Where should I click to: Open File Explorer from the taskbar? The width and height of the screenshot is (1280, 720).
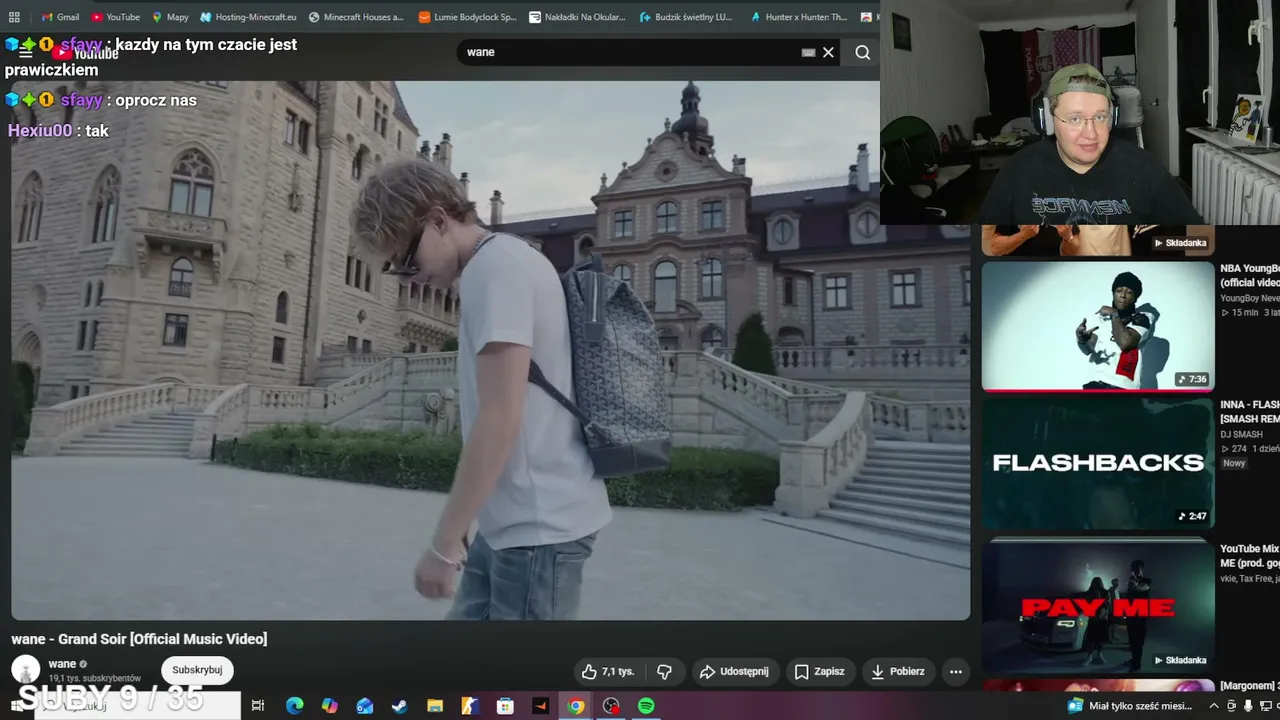tap(435, 706)
